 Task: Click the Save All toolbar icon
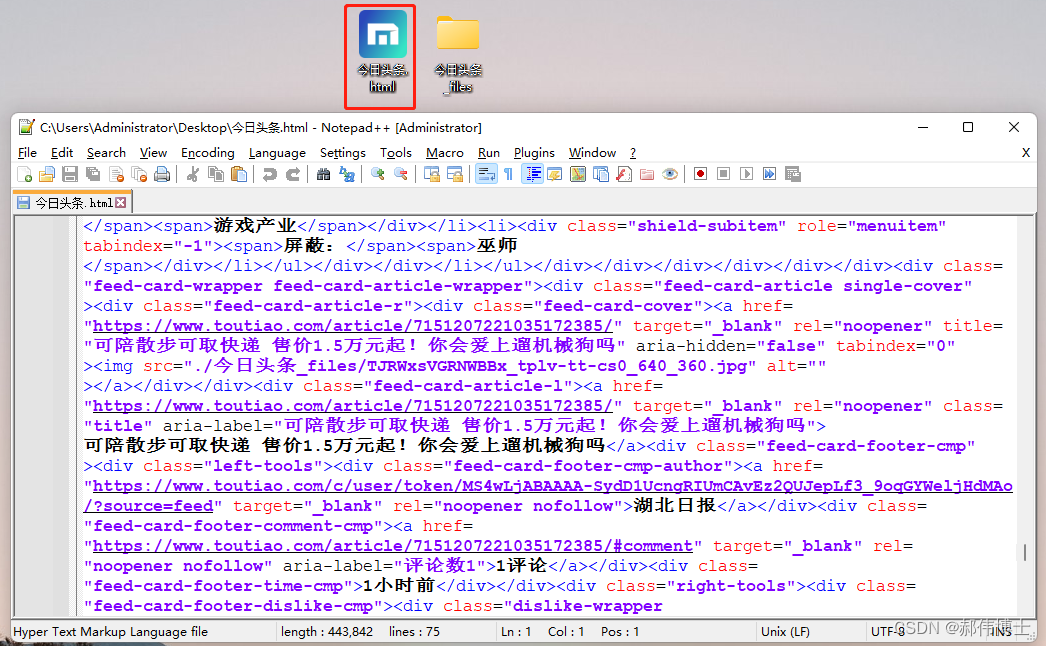[93, 175]
